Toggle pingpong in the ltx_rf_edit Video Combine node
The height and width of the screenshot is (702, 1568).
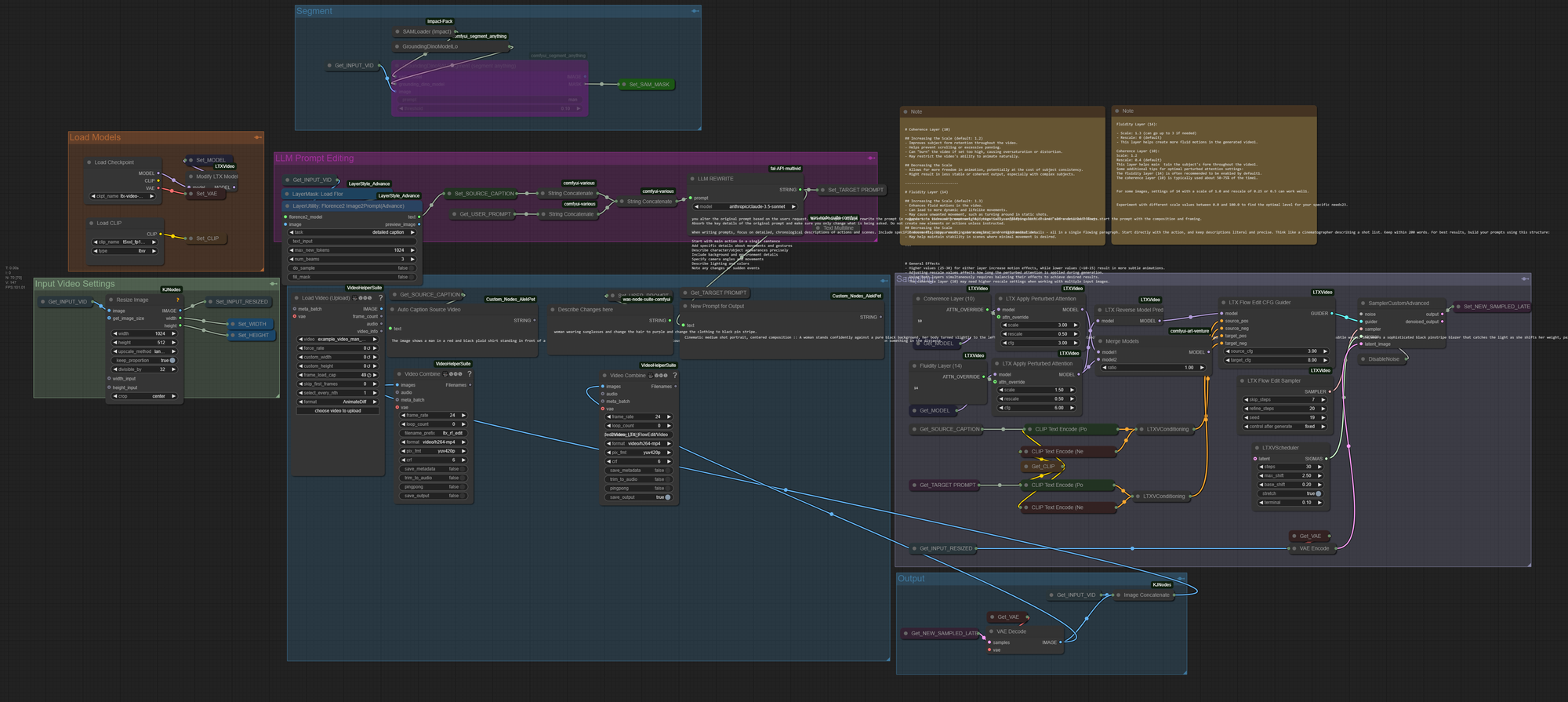434,487
